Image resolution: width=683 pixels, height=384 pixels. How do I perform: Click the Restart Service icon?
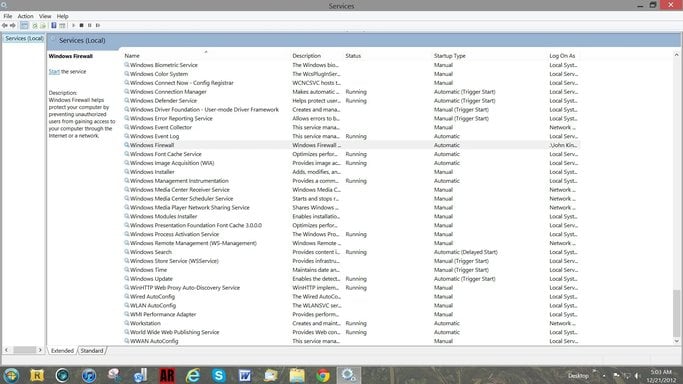point(98,26)
